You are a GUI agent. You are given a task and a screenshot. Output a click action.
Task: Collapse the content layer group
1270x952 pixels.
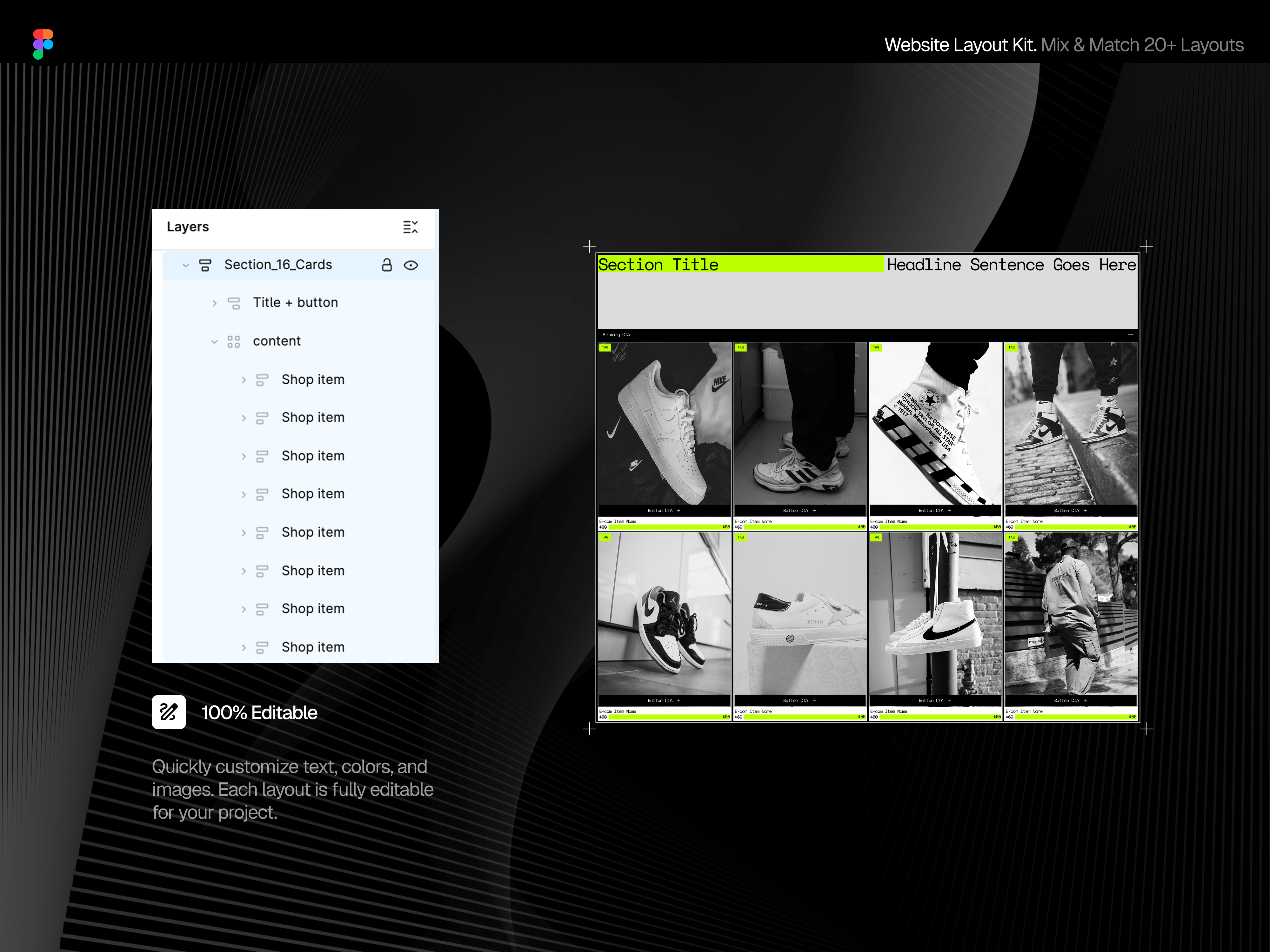coord(214,341)
